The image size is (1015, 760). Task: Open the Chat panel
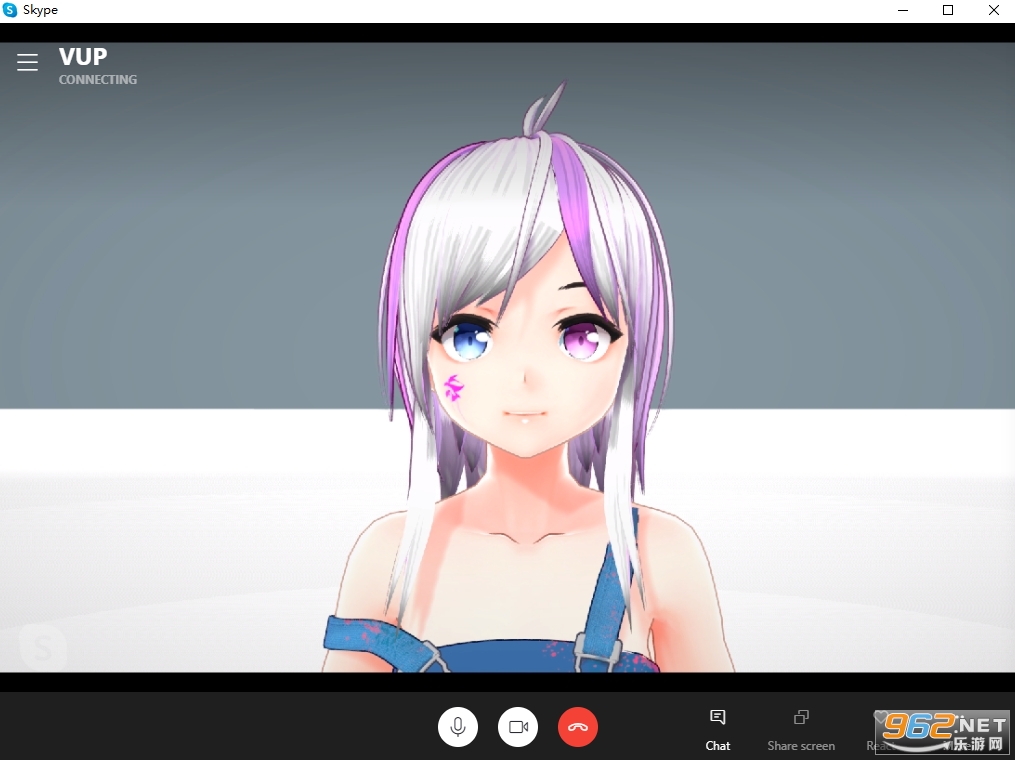(717, 730)
